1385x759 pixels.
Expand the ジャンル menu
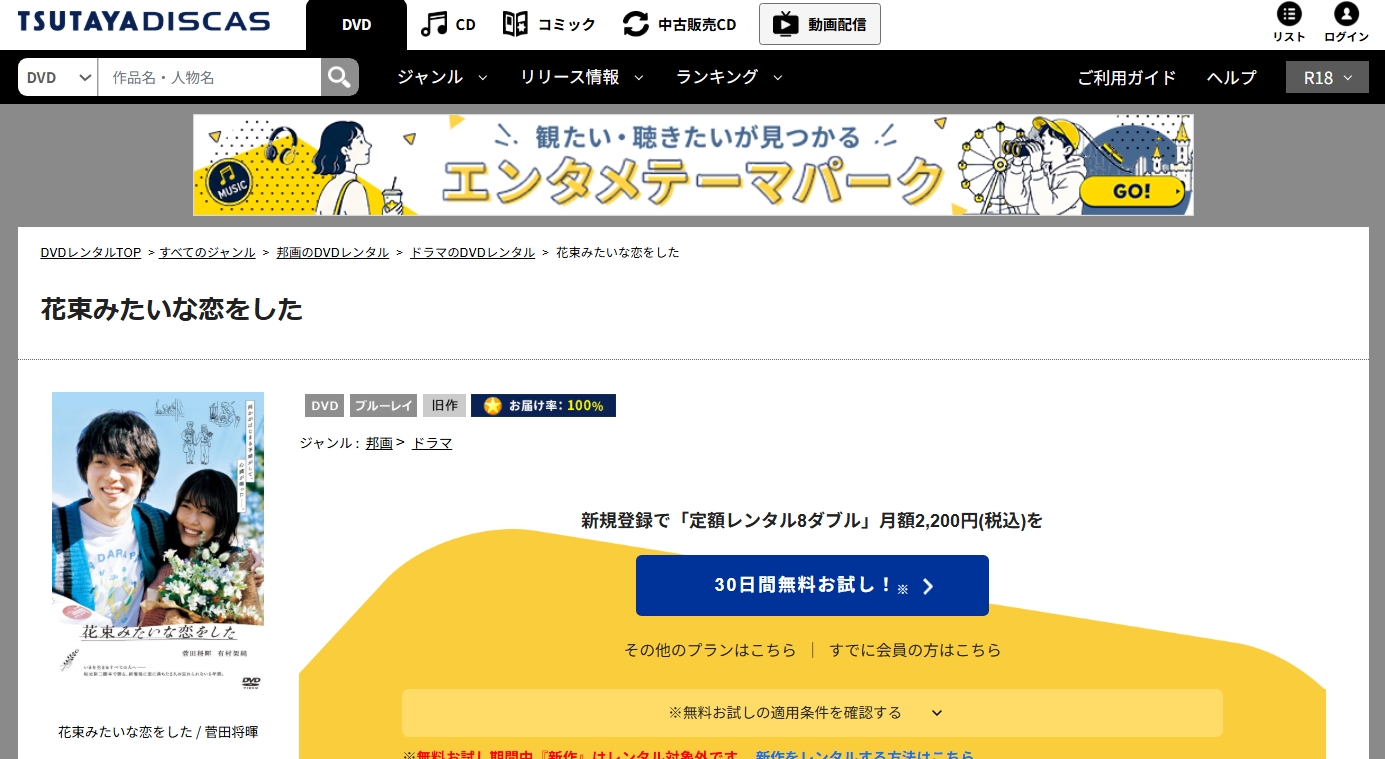tap(442, 77)
